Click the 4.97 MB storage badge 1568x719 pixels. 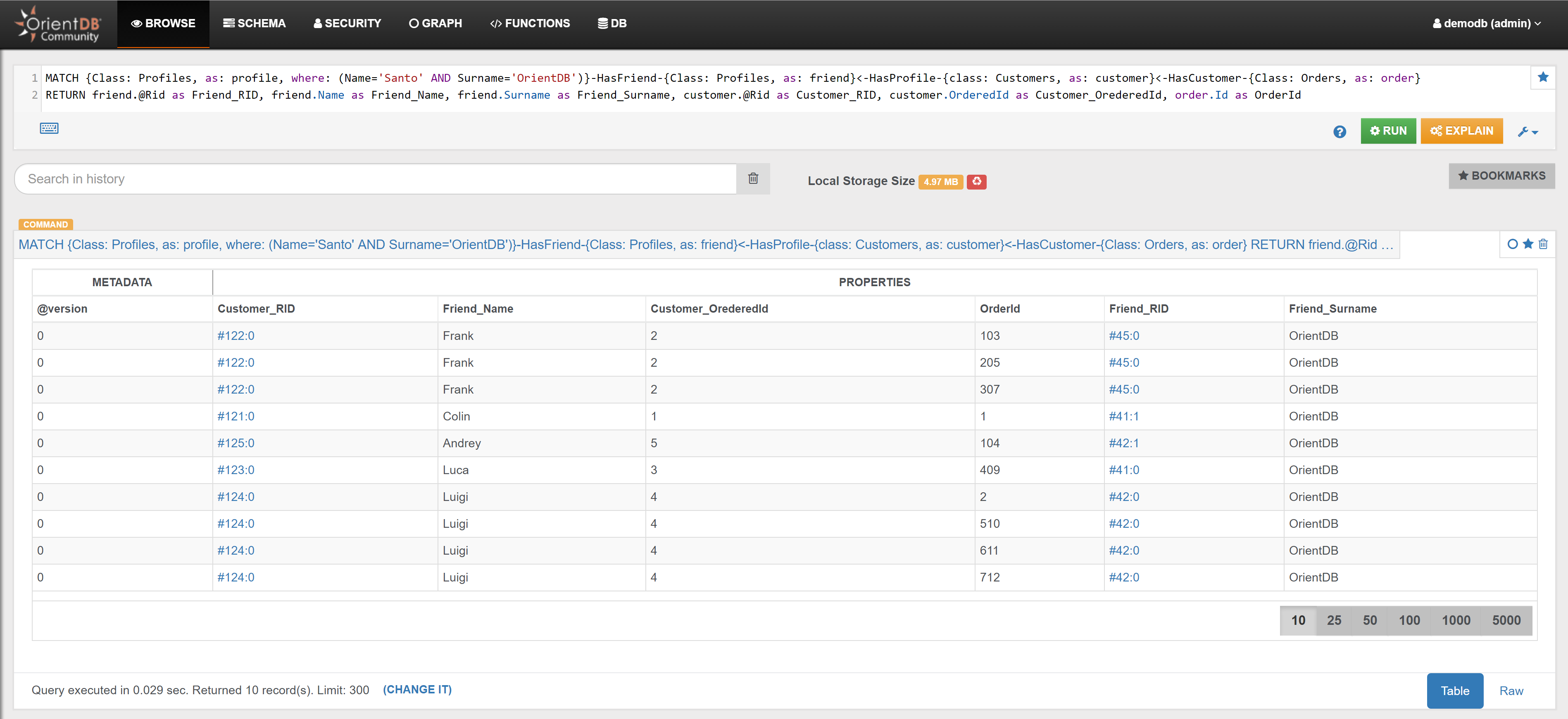pyautogui.click(x=940, y=181)
